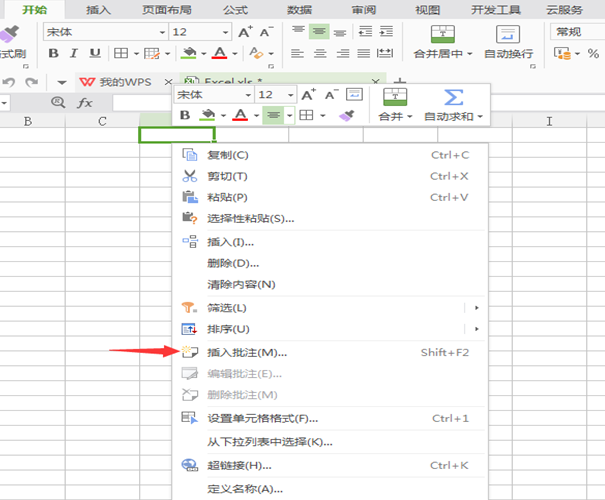Open the mini toolbar font name dropdown

(x=248, y=95)
